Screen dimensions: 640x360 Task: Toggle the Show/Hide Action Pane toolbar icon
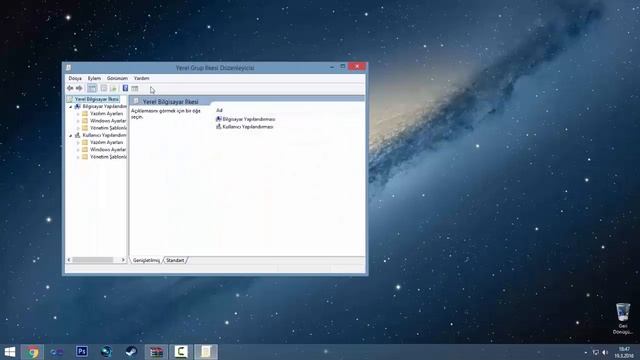tap(135, 88)
